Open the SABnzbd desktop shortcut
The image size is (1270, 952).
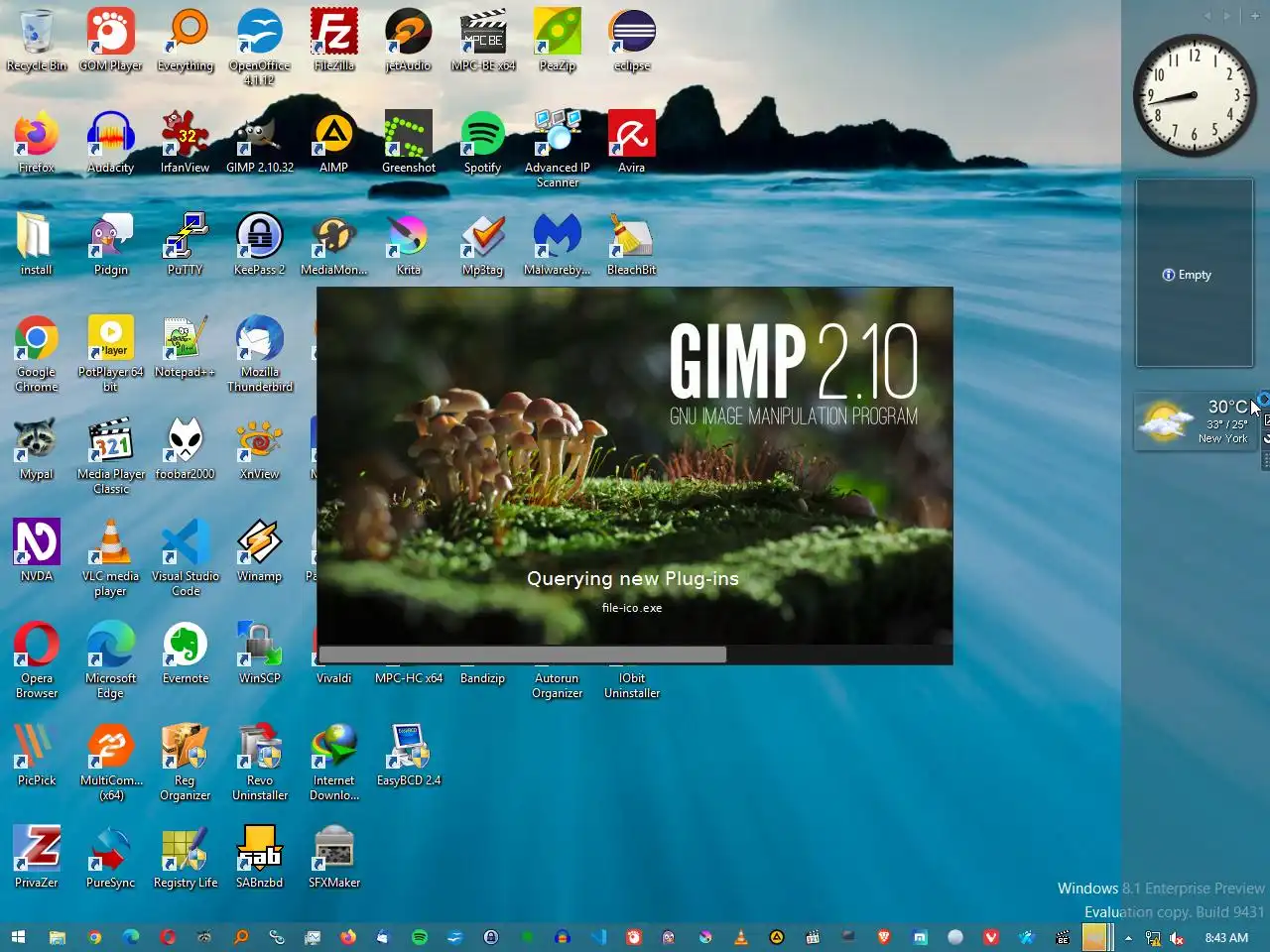click(x=260, y=858)
